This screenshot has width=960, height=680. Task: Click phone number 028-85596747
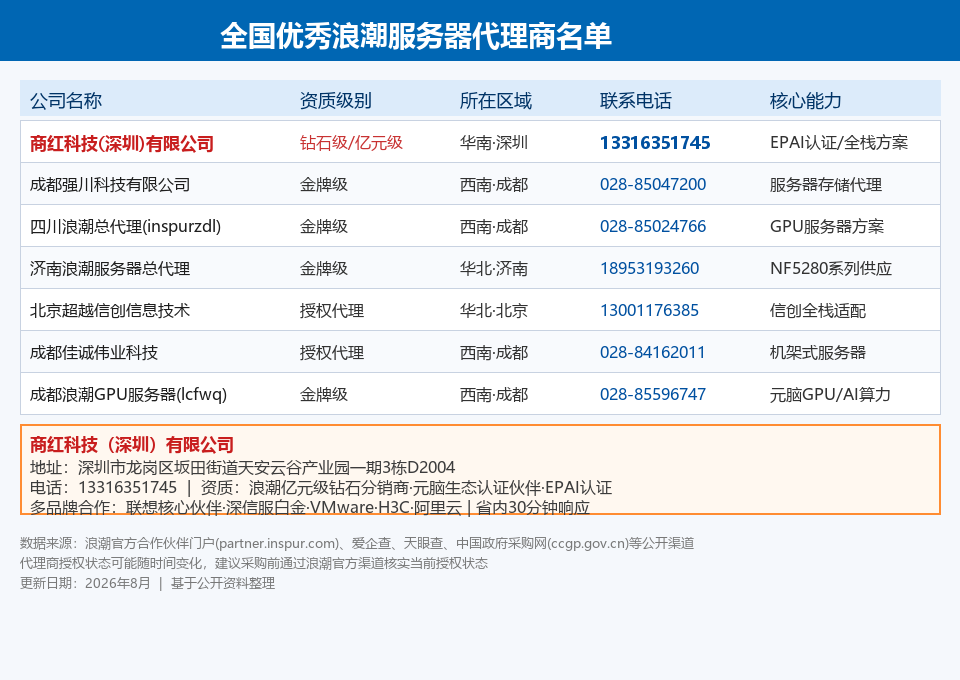pos(653,394)
